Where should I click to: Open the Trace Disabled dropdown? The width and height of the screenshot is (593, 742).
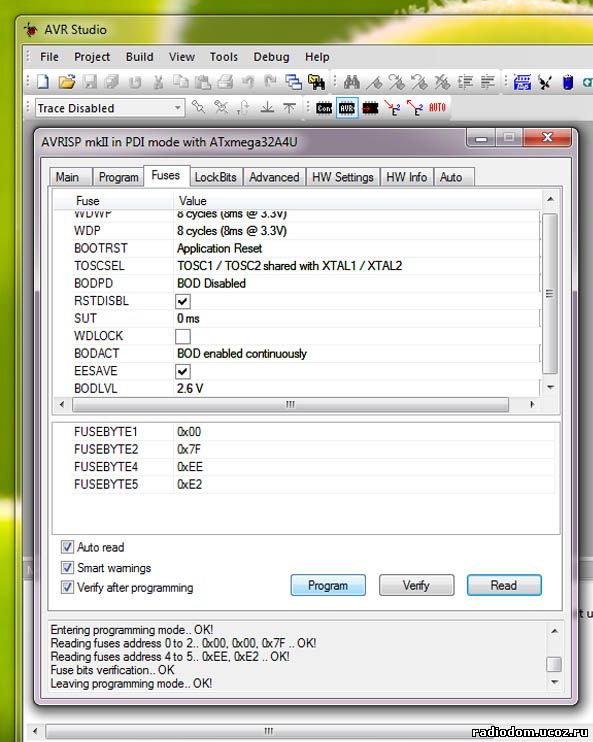pyautogui.click(x=110, y=108)
